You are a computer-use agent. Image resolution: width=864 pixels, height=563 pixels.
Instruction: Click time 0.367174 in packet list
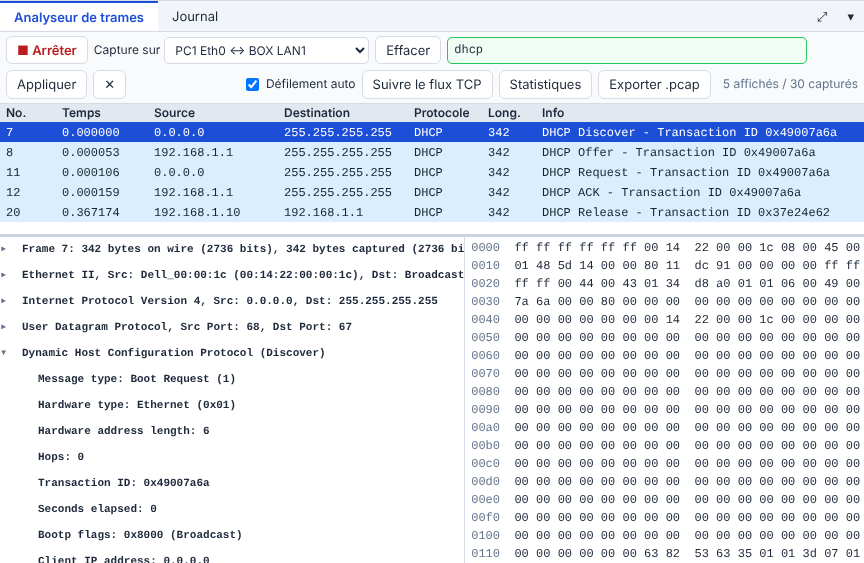pos(90,212)
